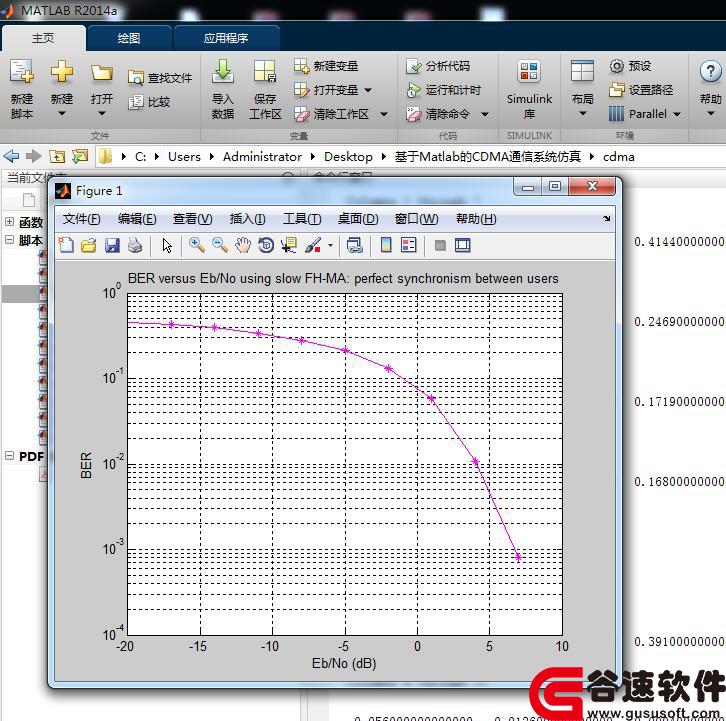Screen dimensions: 726x721
Task: Open Preferences gear icon
Action: click(617, 66)
